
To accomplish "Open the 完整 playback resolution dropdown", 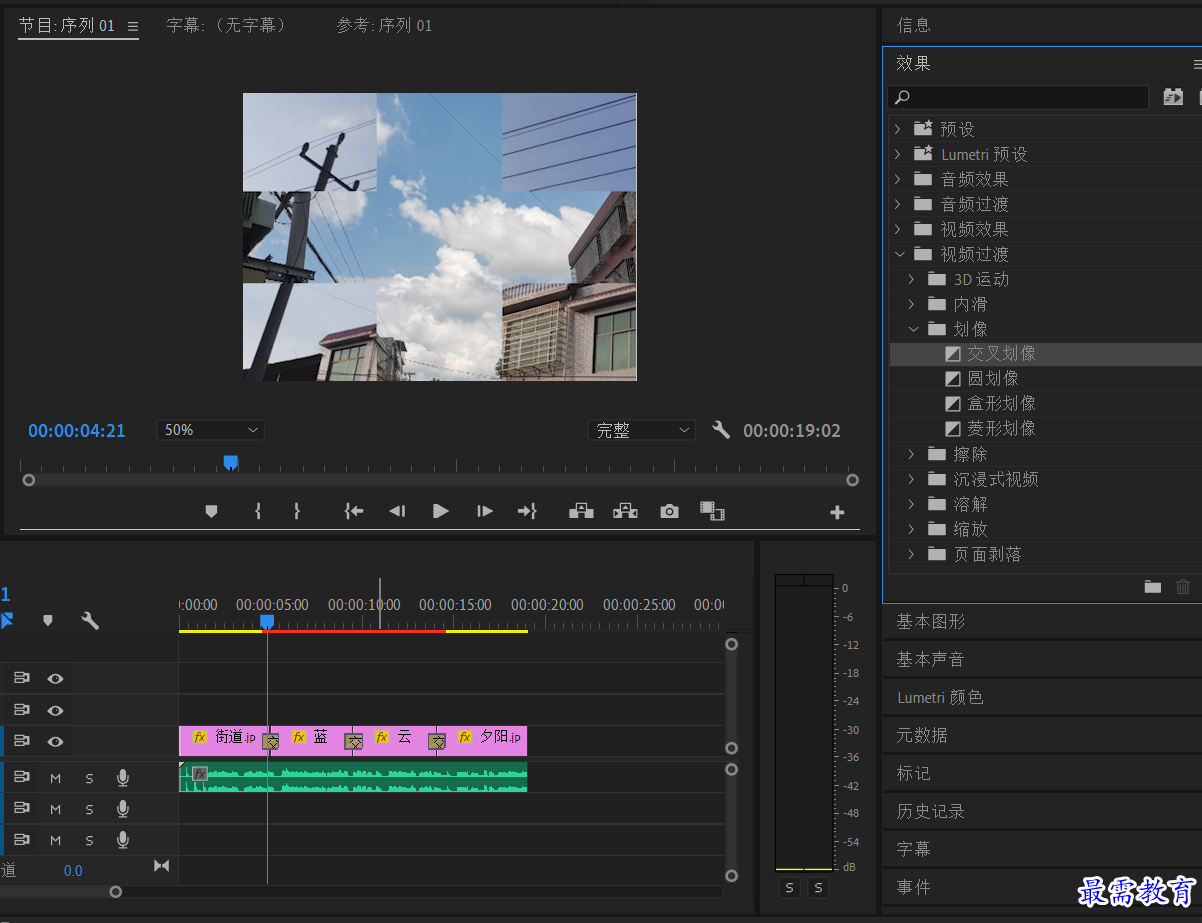I will tap(641, 430).
